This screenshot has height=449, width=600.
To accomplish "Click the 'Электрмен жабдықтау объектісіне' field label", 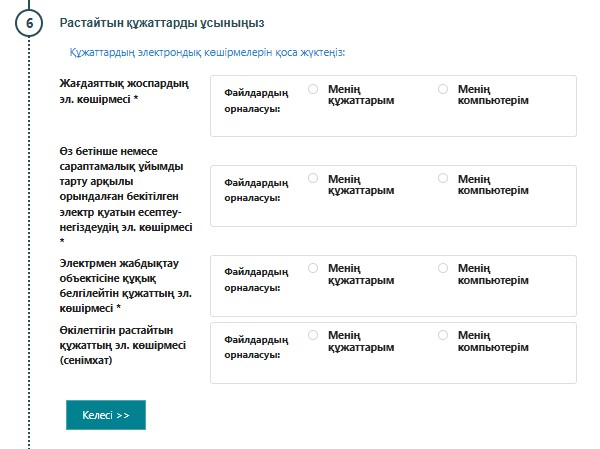I will click(x=122, y=286).
